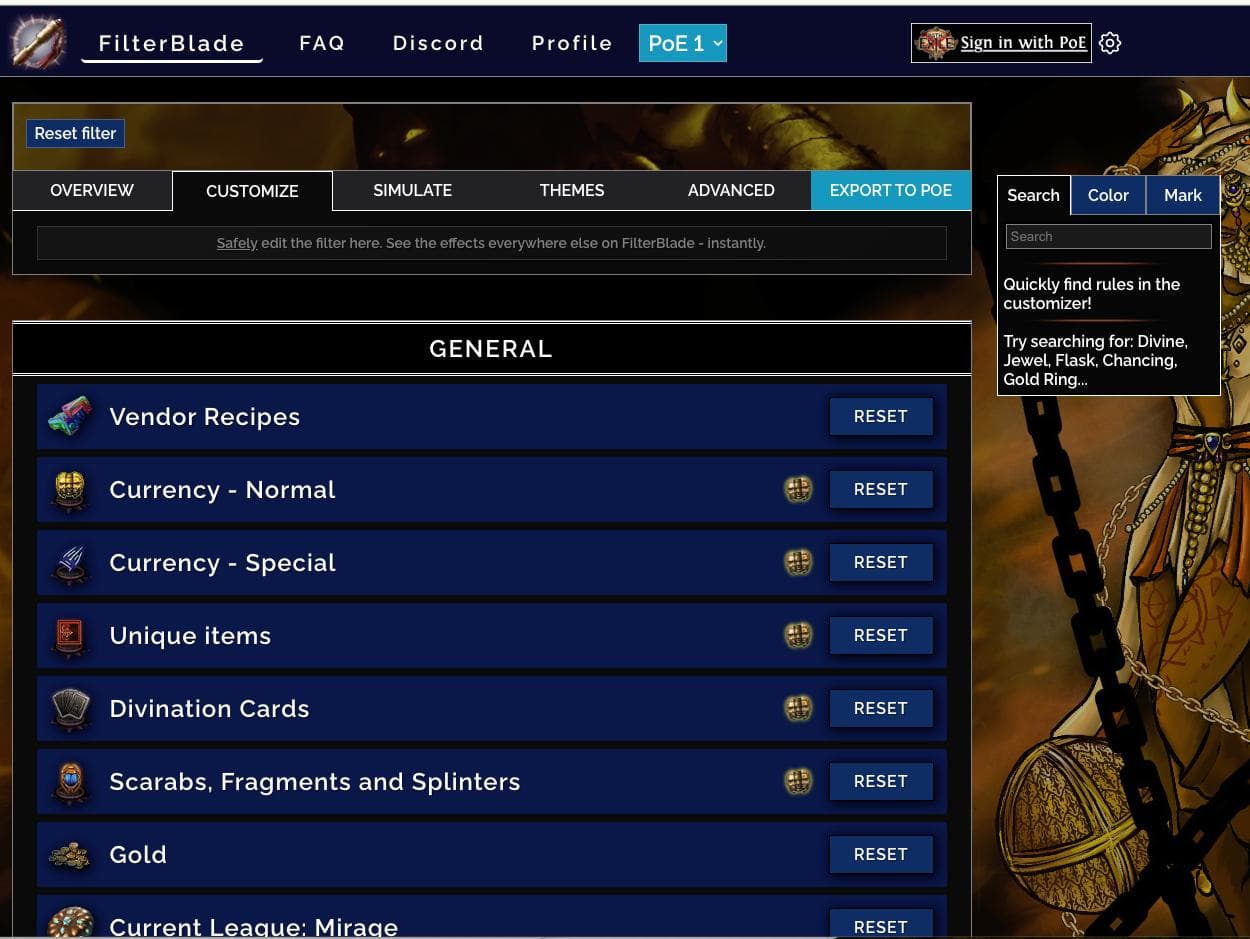Image resolution: width=1250 pixels, height=939 pixels.
Task: Reset the Currency - Special section
Action: (881, 562)
